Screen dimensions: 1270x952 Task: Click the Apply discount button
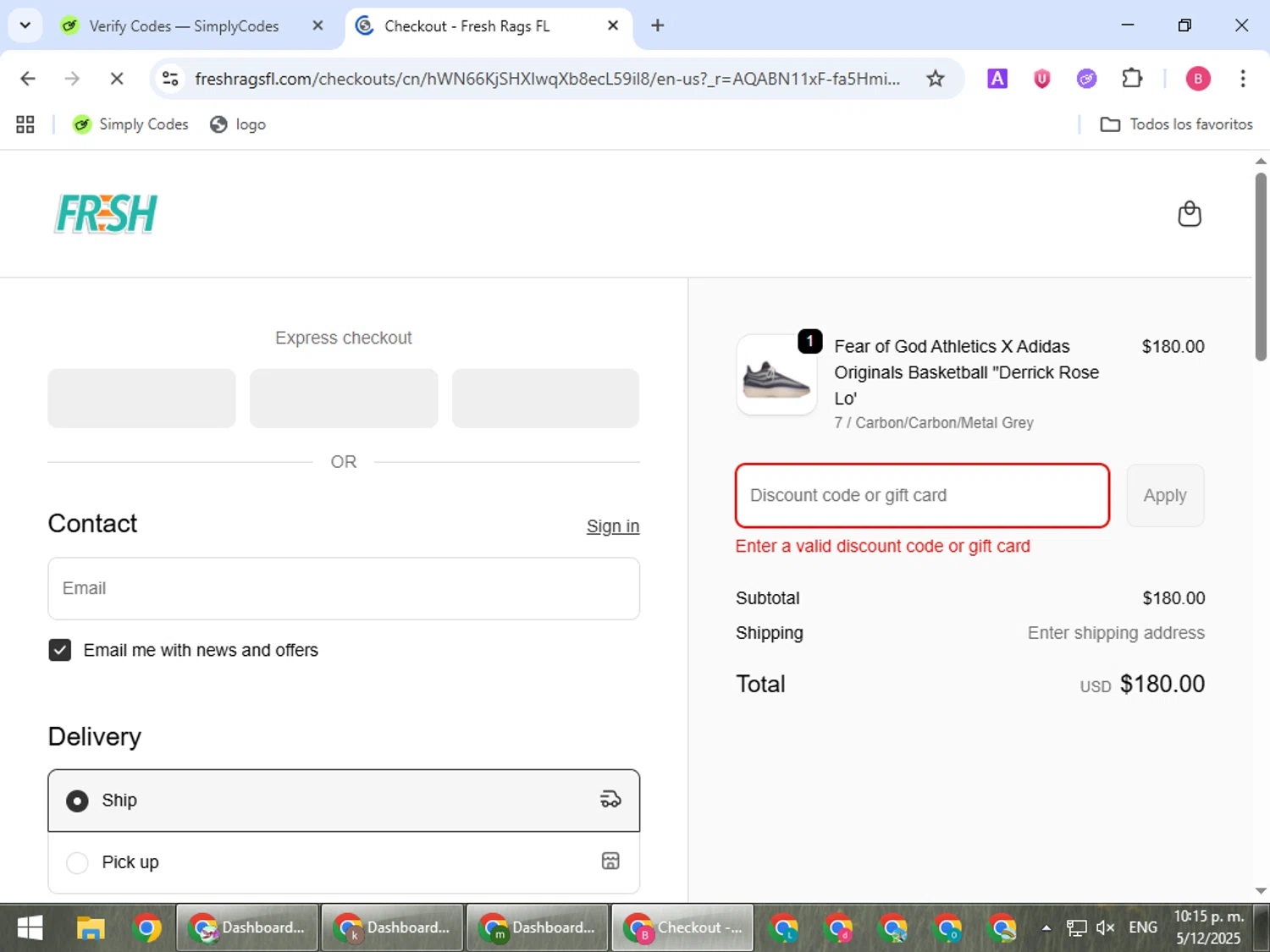point(1165,495)
